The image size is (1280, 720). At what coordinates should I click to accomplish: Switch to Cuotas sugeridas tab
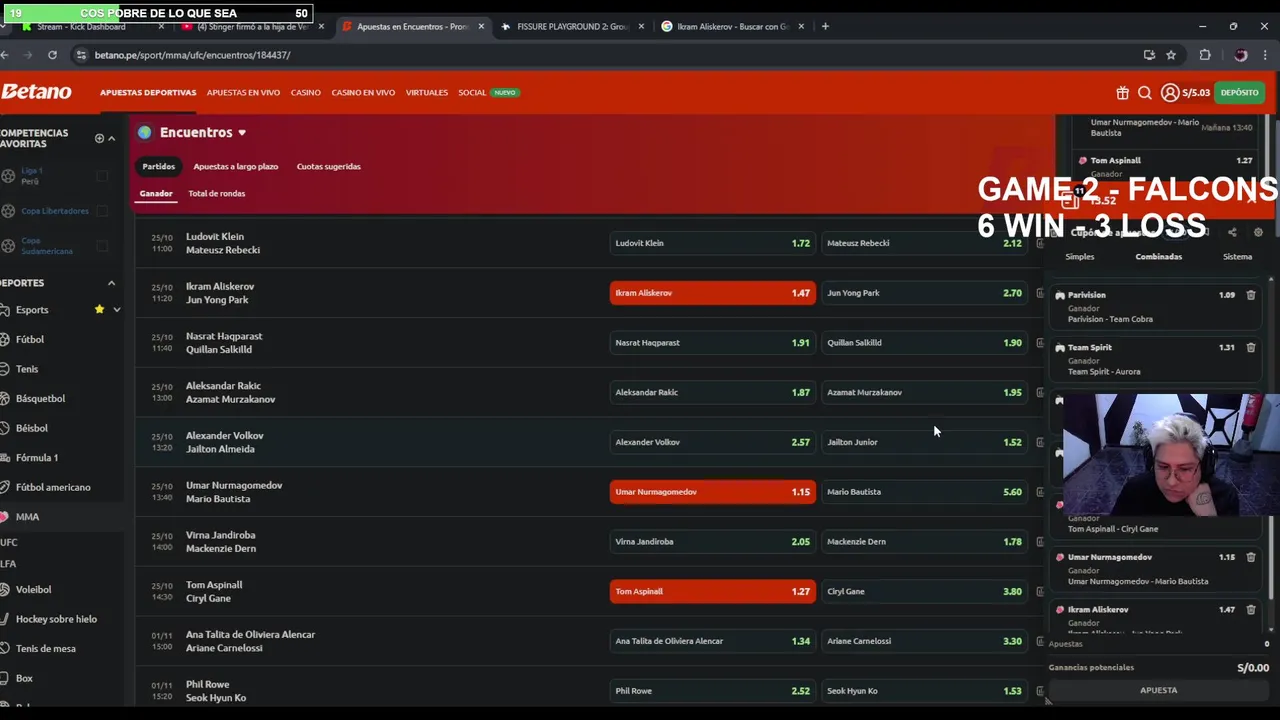[x=328, y=166]
